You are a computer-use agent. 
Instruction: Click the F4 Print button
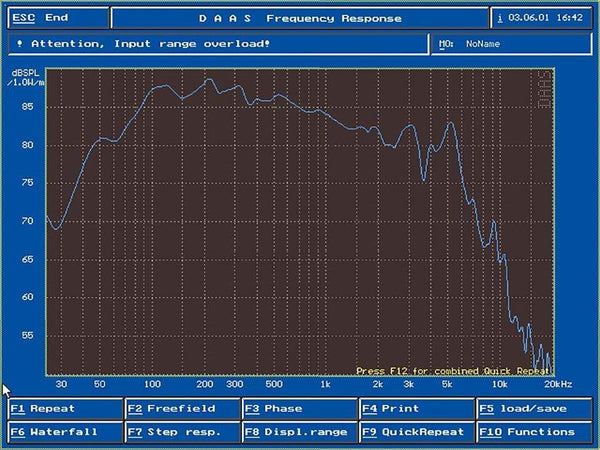pos(415,408)
